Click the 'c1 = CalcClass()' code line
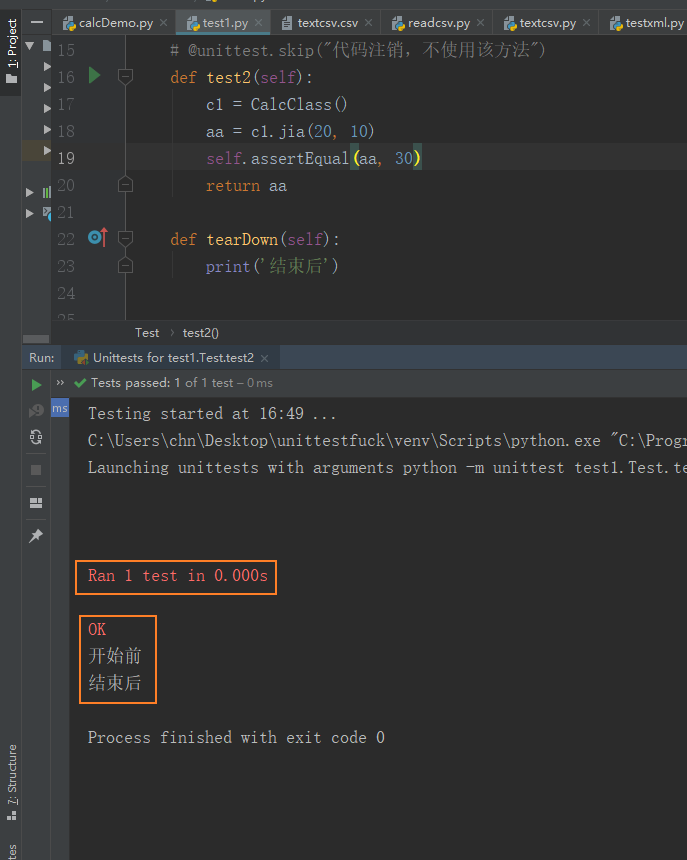Image resolution: width=687 pixels, height=860 pixels. pos(277,104)
